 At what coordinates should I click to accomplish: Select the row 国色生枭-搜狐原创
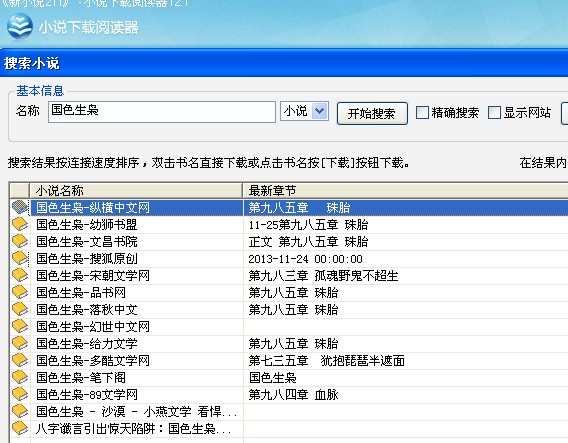pos(288,259)
